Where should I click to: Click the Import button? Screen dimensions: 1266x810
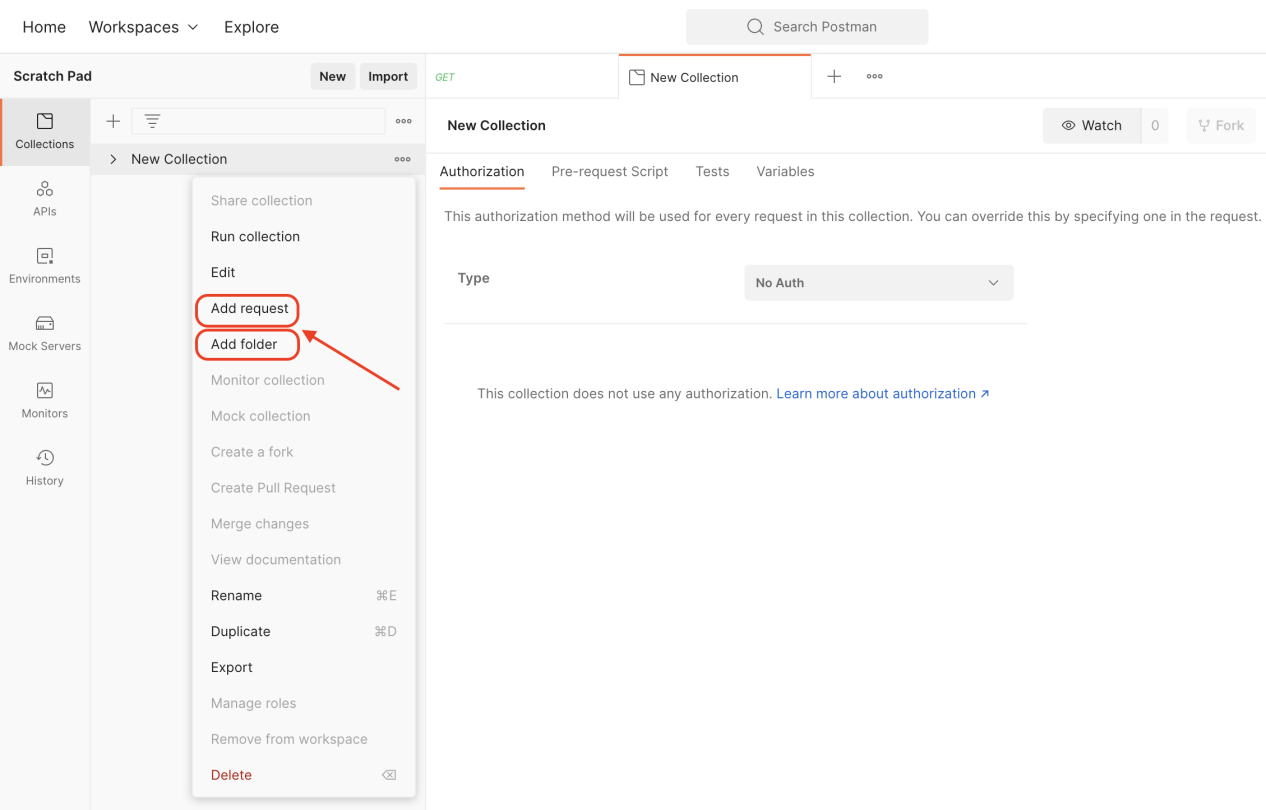click(x=388, y=76)
